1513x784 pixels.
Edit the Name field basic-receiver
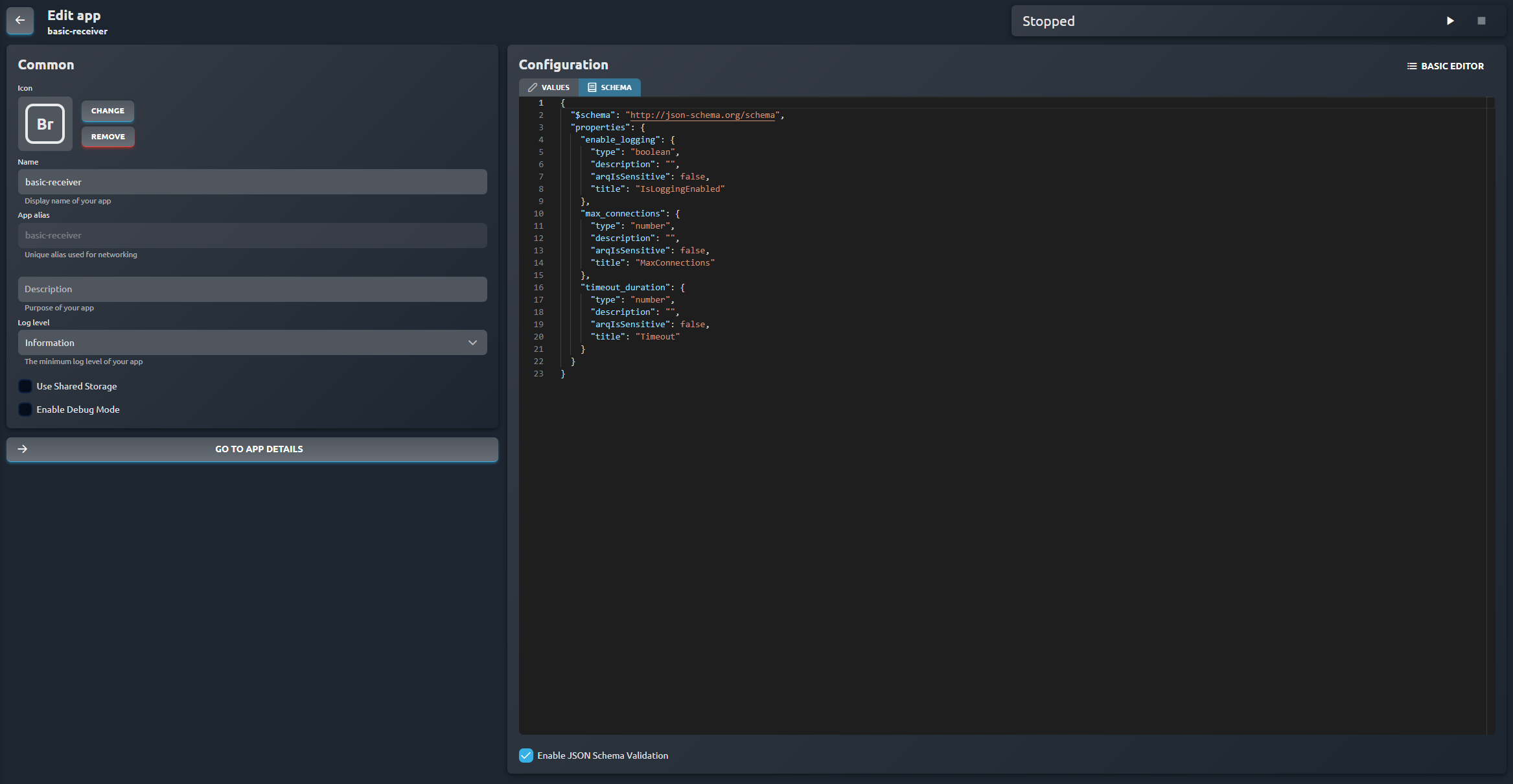[252, 182]
